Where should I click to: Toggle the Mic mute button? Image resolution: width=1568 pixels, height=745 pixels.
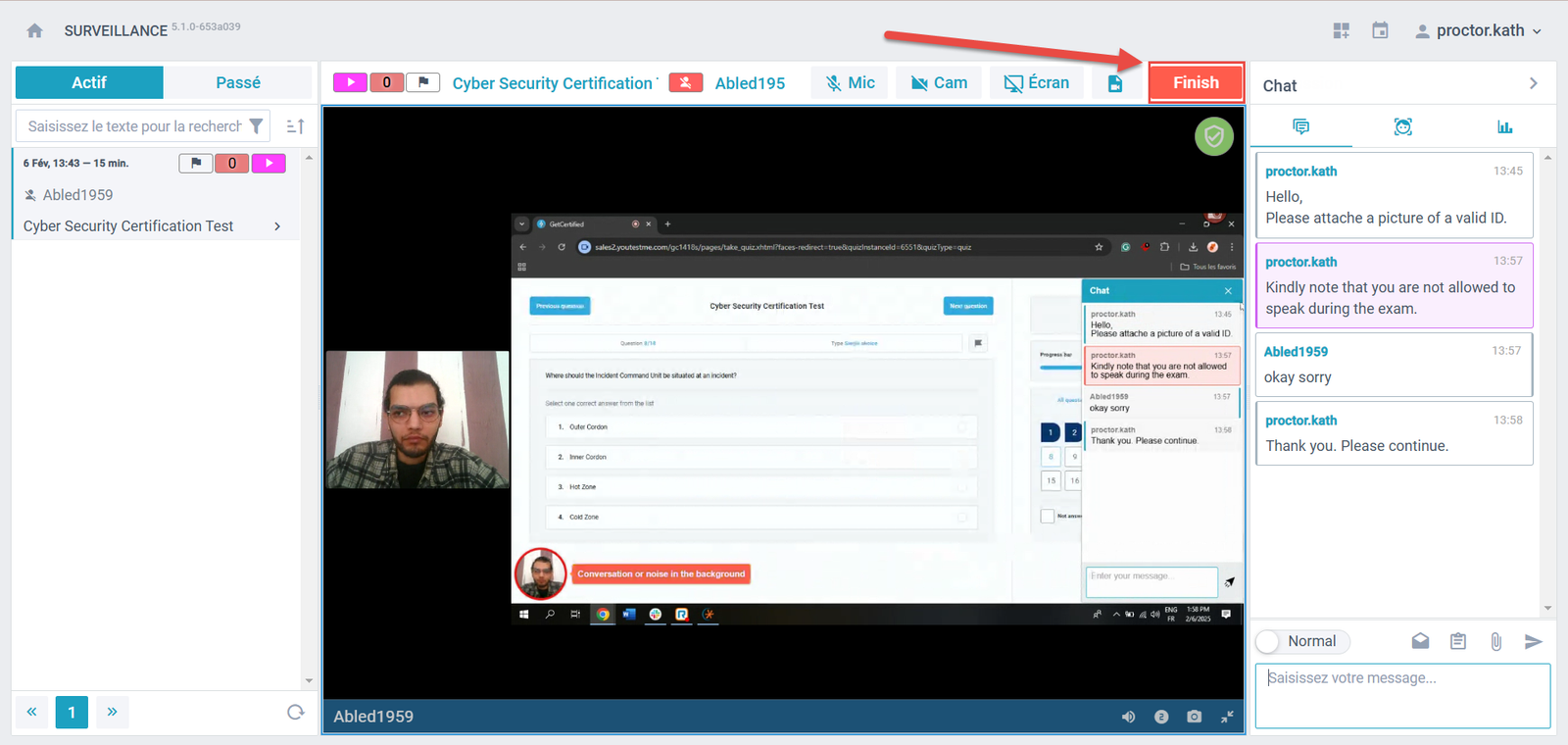tap(850, 83)
